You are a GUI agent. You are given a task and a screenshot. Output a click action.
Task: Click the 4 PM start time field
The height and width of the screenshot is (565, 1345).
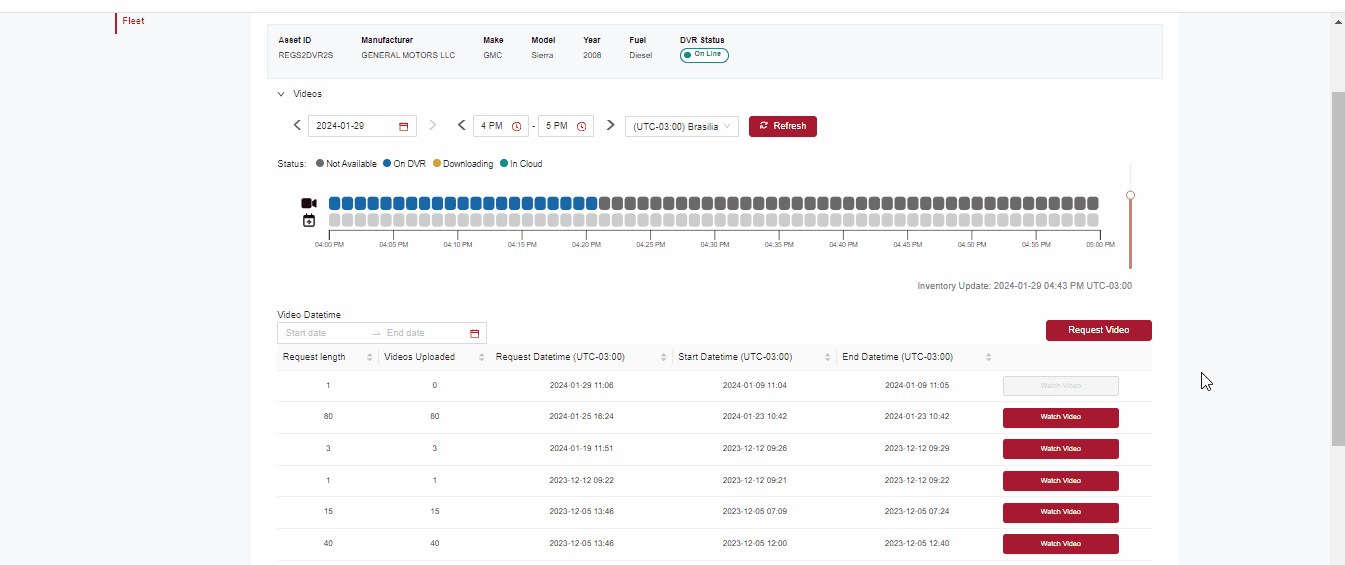click(500, 126)
